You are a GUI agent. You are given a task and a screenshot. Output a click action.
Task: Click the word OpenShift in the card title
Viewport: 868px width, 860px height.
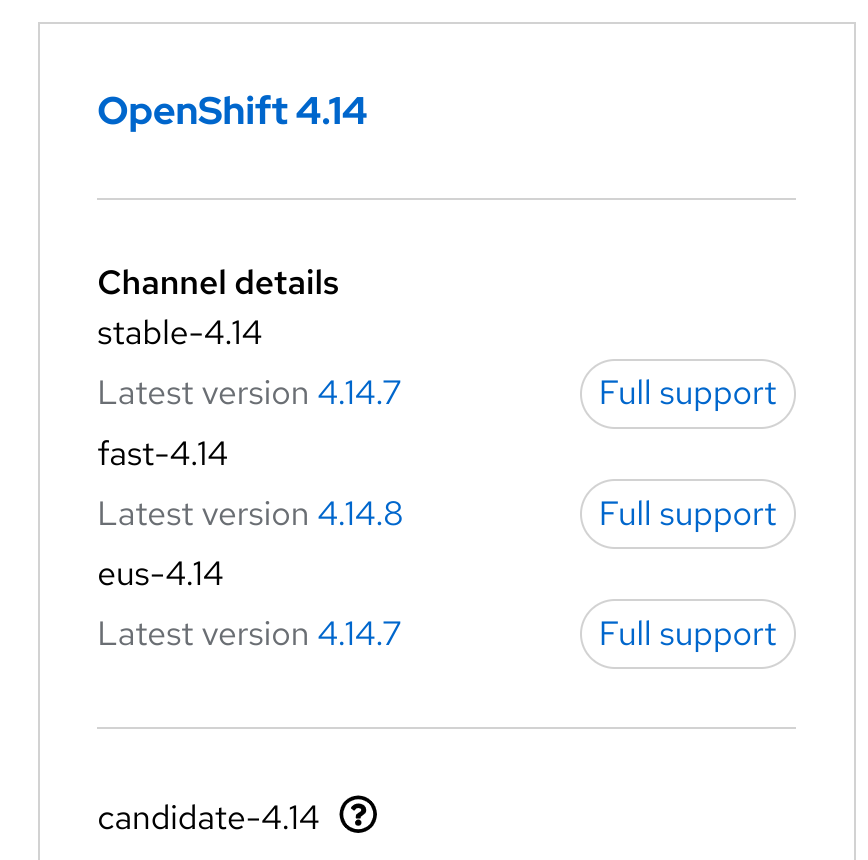193,111
